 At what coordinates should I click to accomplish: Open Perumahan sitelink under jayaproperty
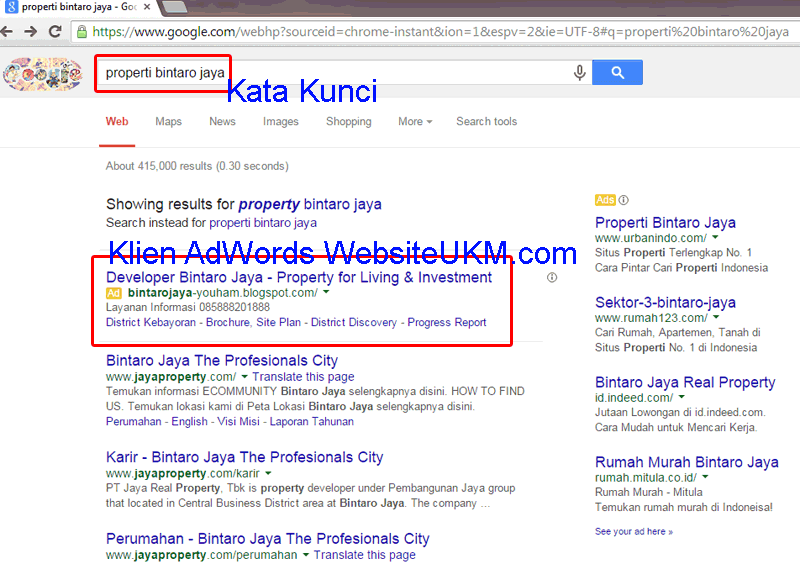[133, 422]
